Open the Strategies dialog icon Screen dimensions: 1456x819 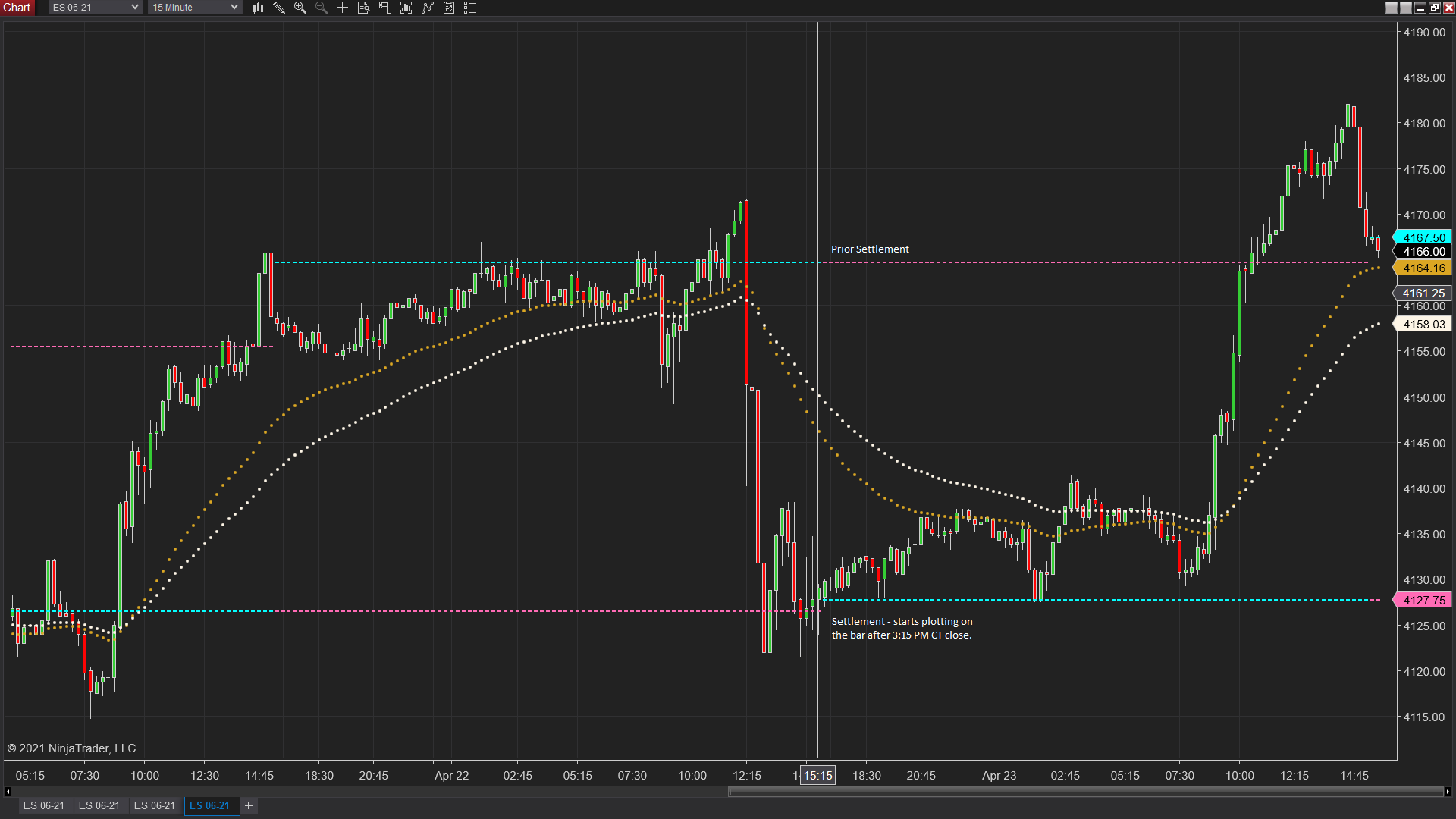click(449, 8)
